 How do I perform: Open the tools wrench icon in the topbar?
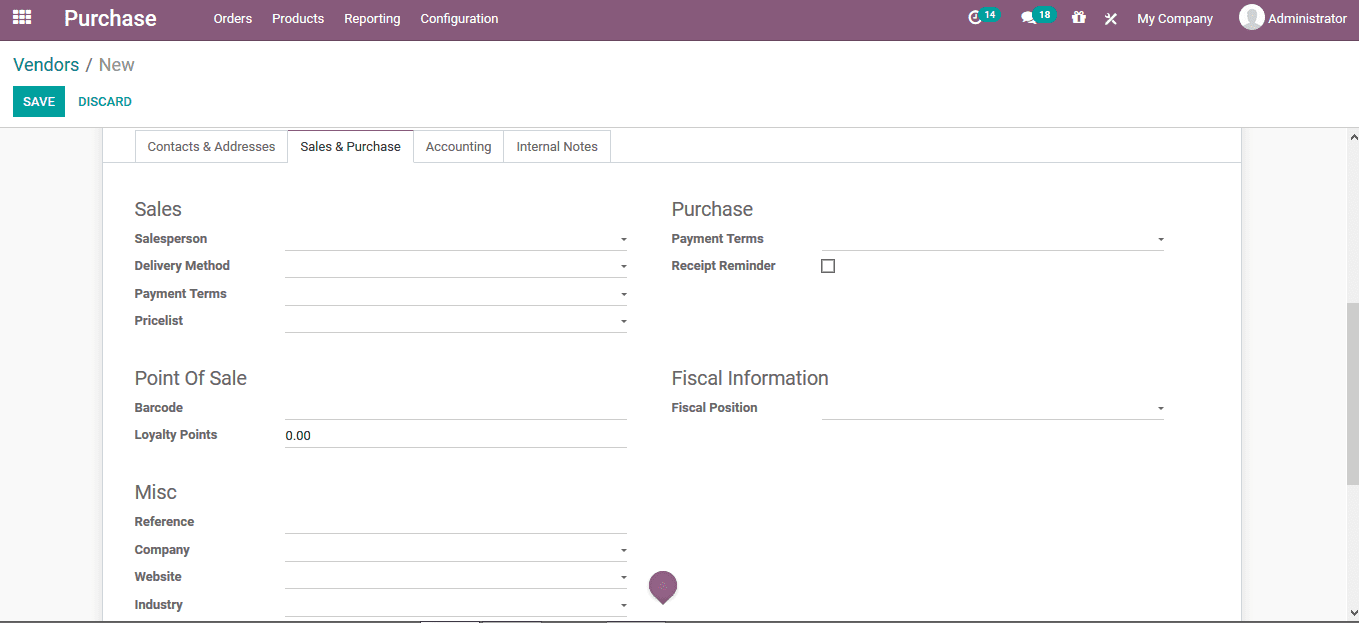tap(1110, 18)
